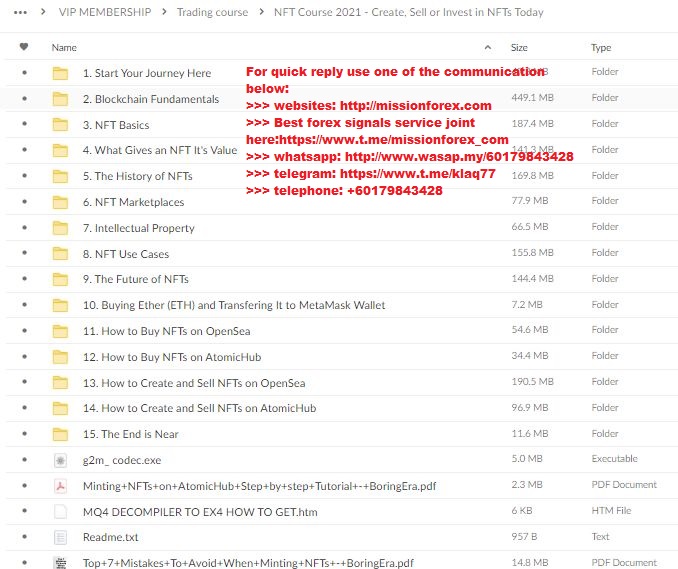Select blank file icon of MQ4 DECOMPILER htm

(60, 511)
